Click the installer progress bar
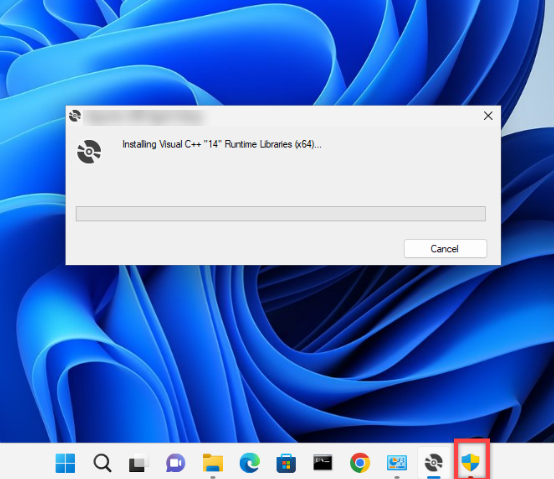 [x=281, y=213]
